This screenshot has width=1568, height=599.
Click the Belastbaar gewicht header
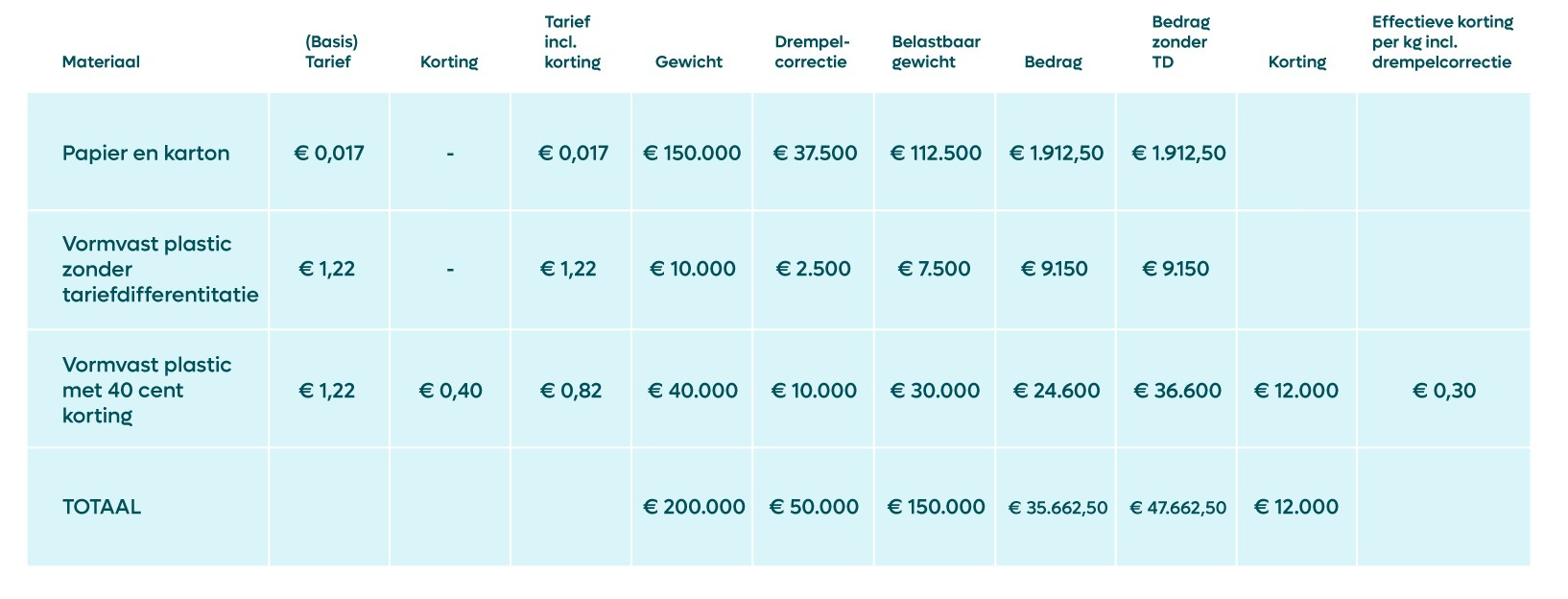(x=936, y=52)
